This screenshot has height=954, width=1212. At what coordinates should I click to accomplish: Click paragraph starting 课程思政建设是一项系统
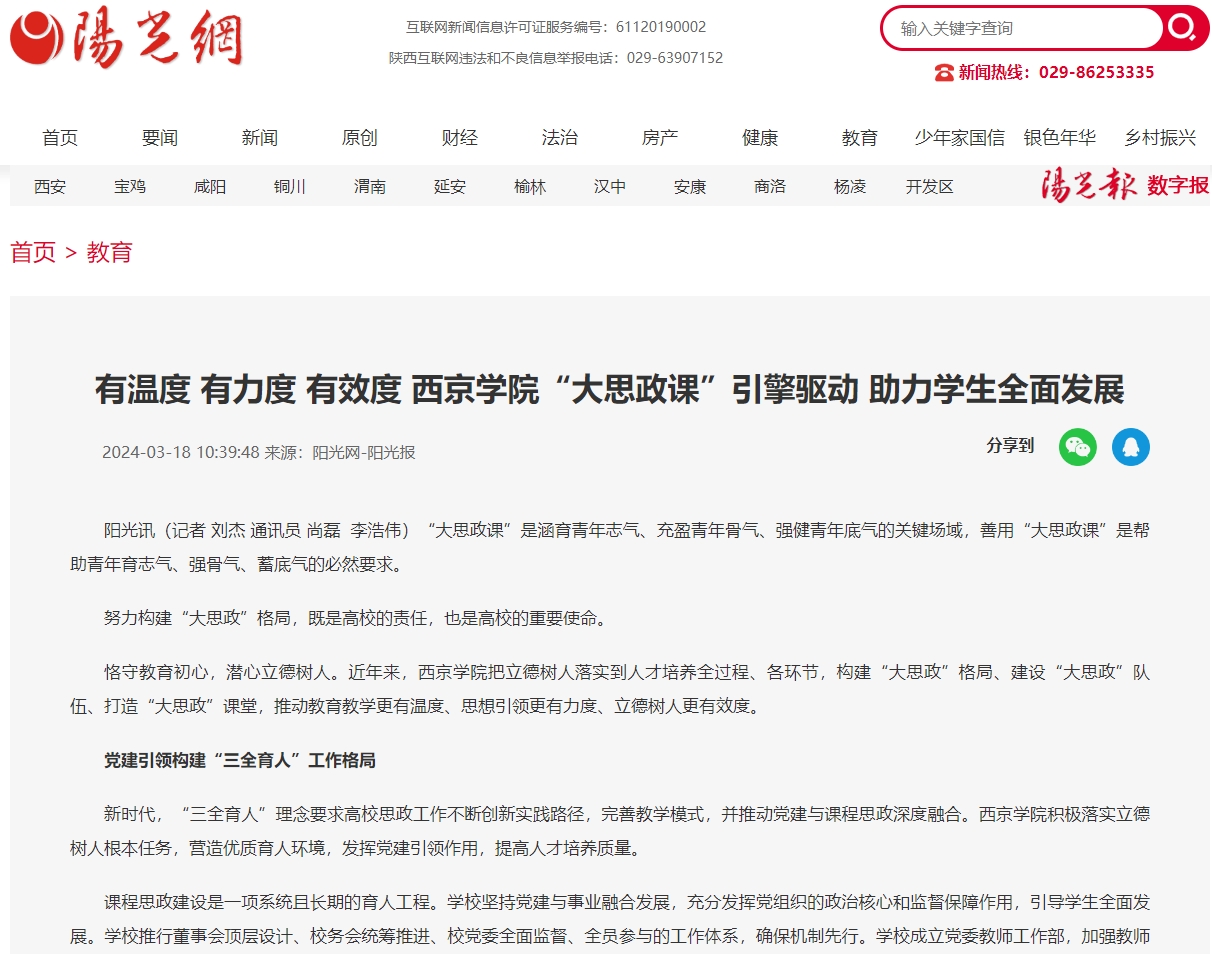[x=610, y=920]
